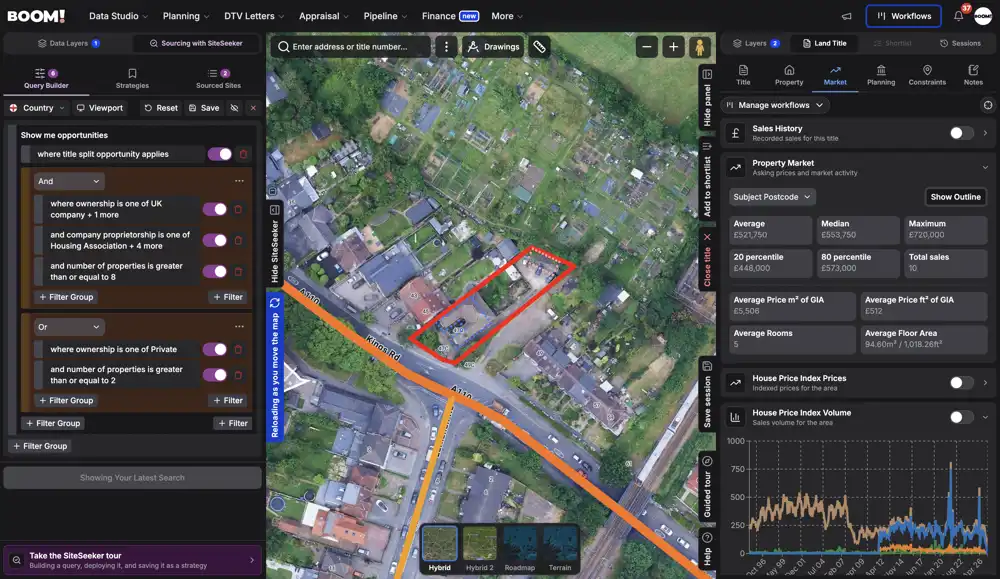Open the Constraints section icon

[927, 75]
